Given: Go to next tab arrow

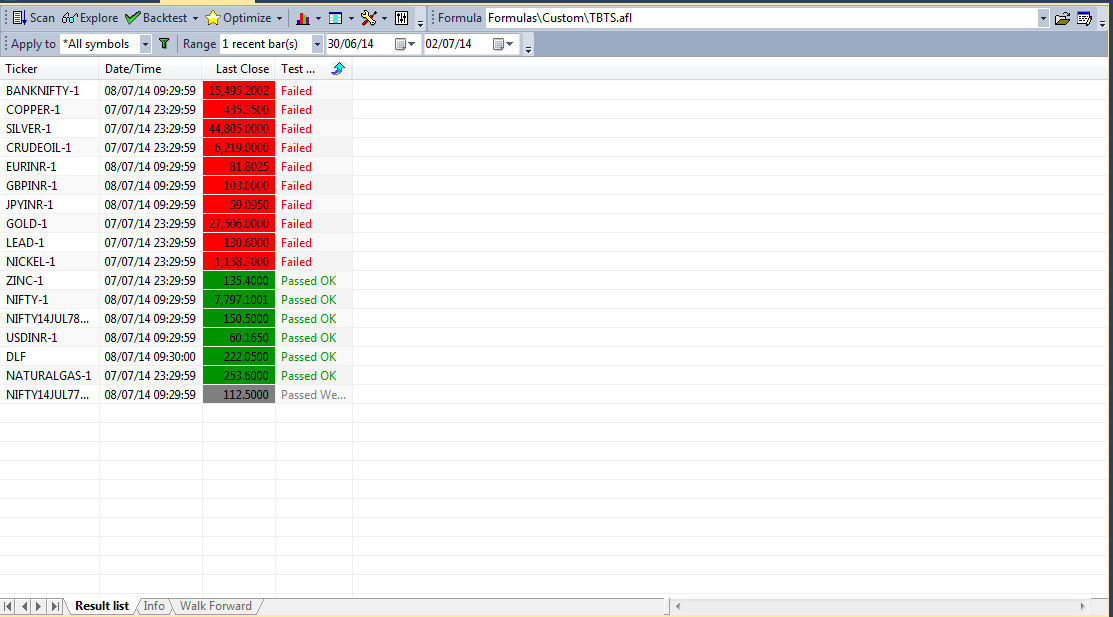Looking at the screenshot, I should [39, 606].
